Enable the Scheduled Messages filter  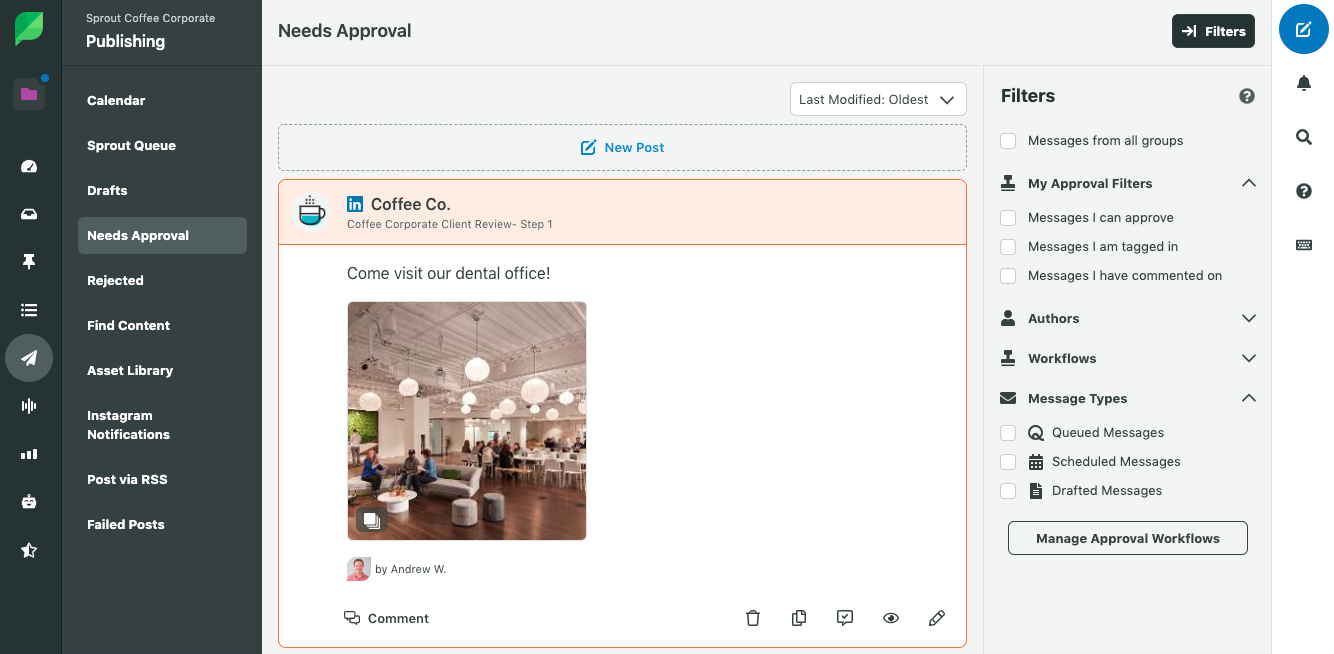[1009, 462]
